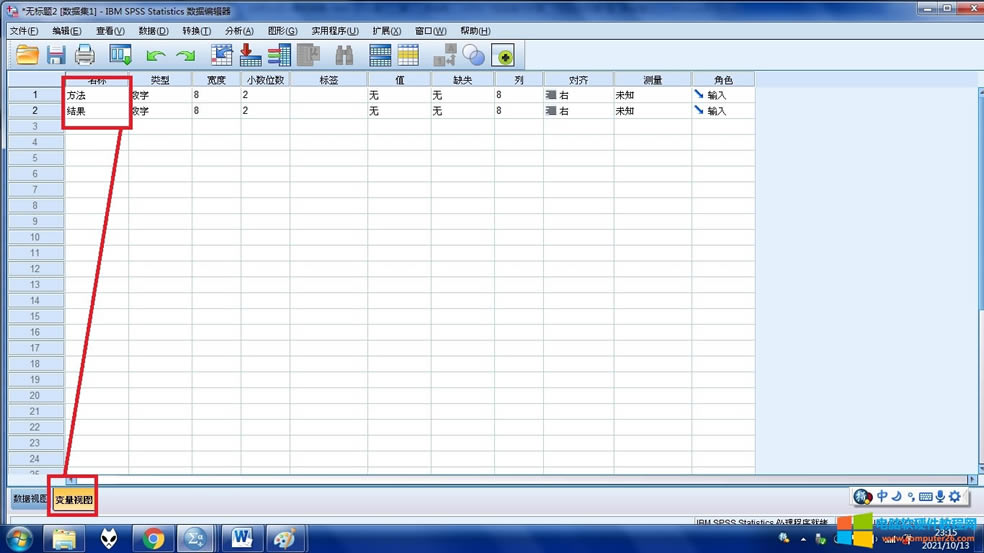
Task: Toggle Chinese/English input mode on IME bar
Action: point(882,496)
